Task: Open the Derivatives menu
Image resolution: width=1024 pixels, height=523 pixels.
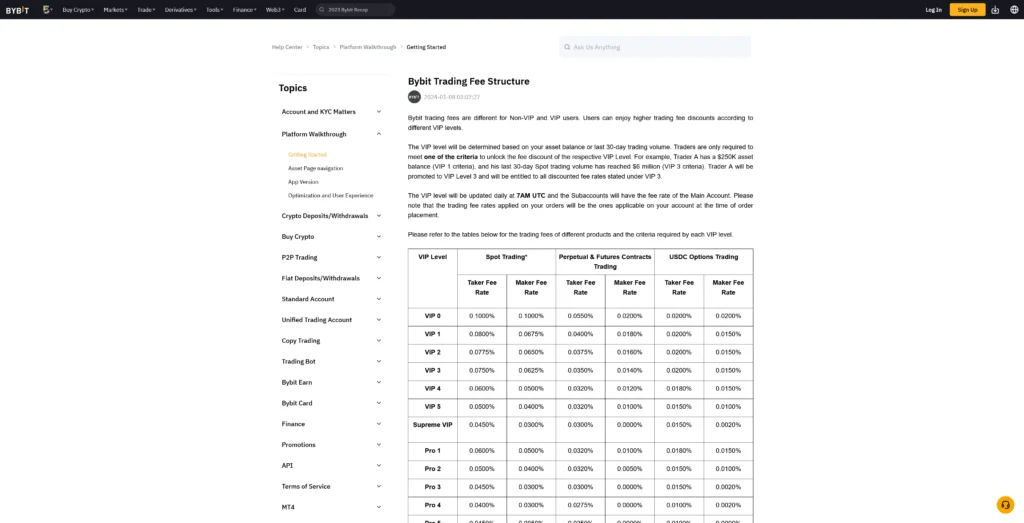Action: (180, 10)
